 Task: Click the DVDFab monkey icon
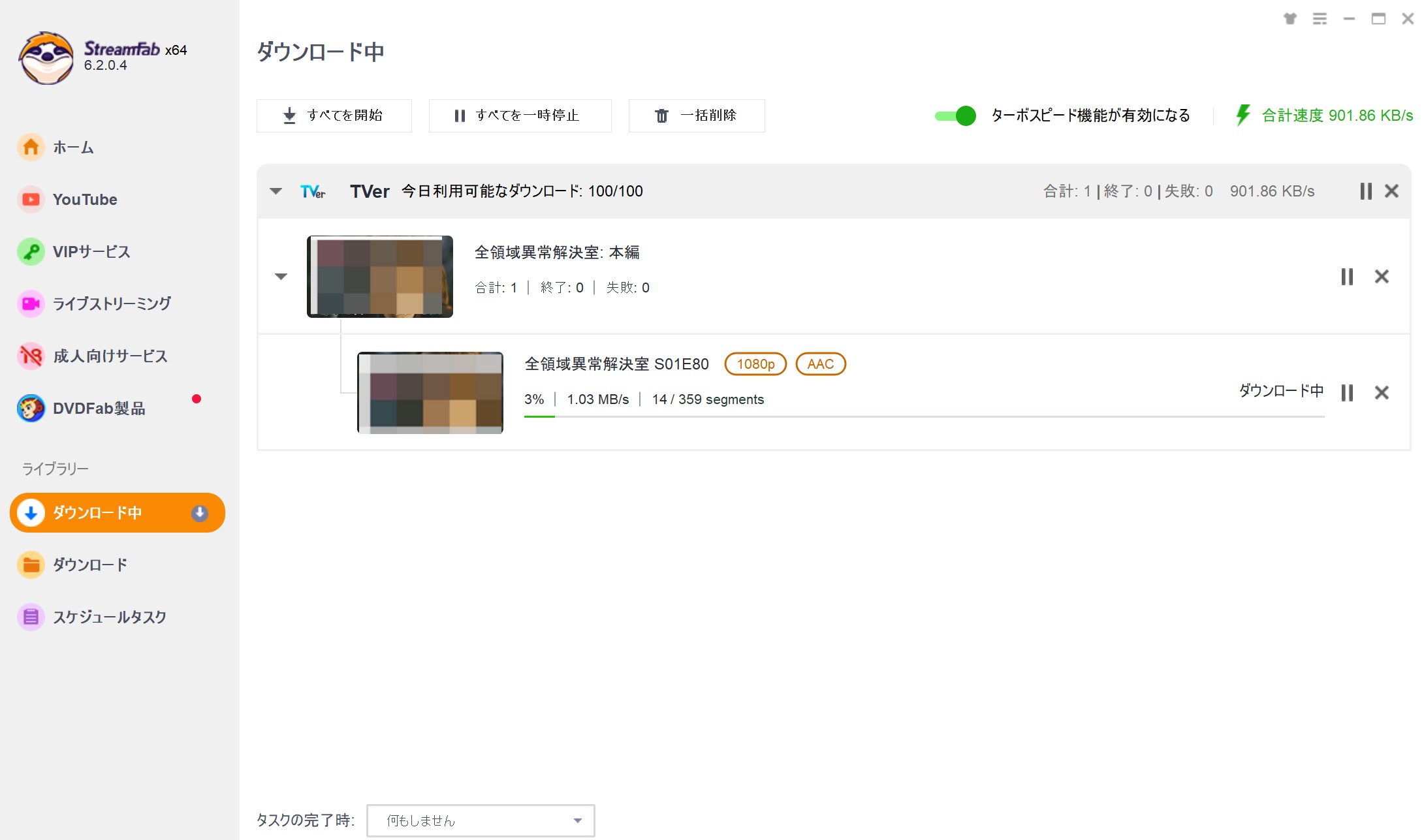(31, 409)
